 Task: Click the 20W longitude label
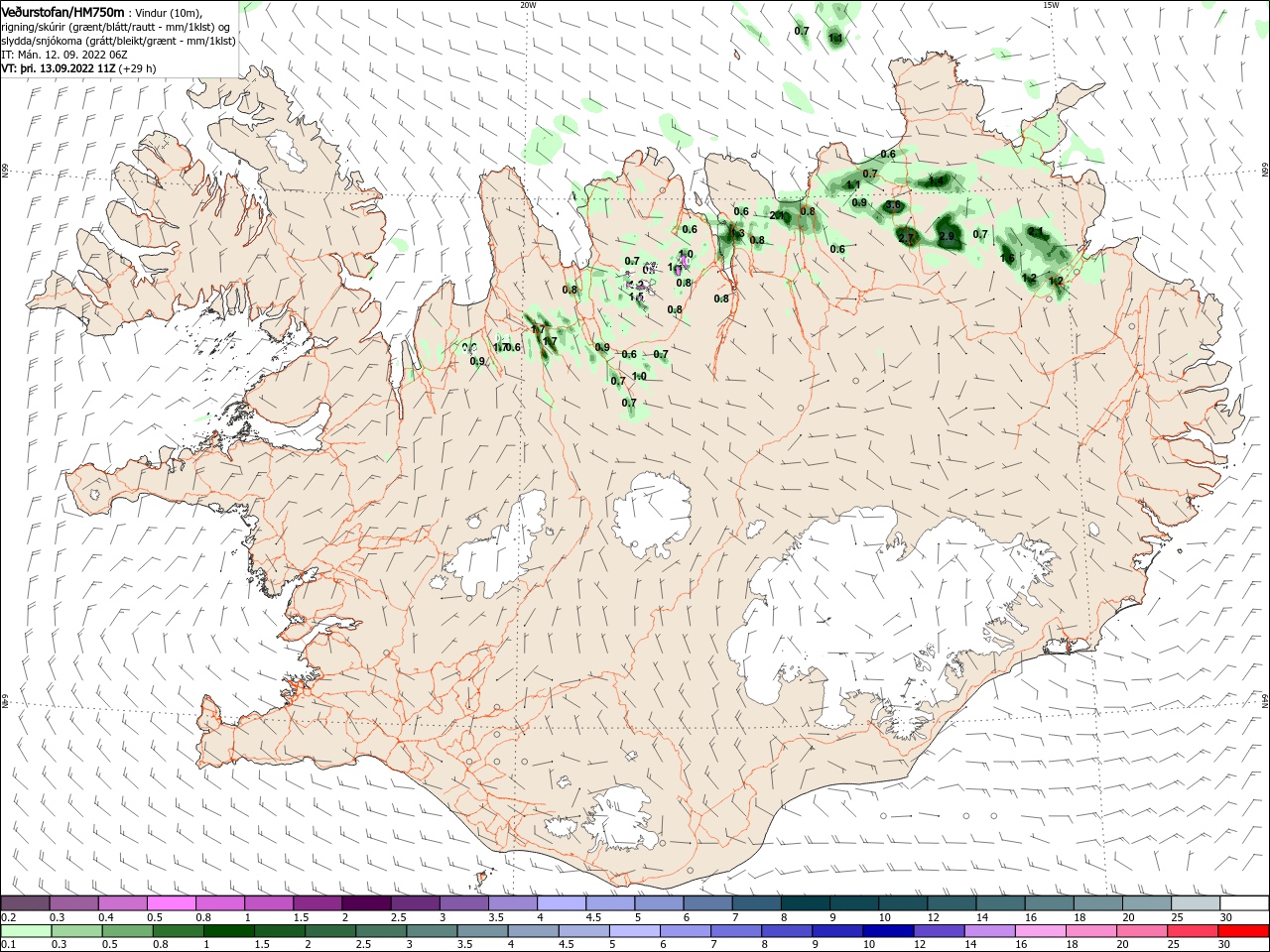(x=528, y=5)
